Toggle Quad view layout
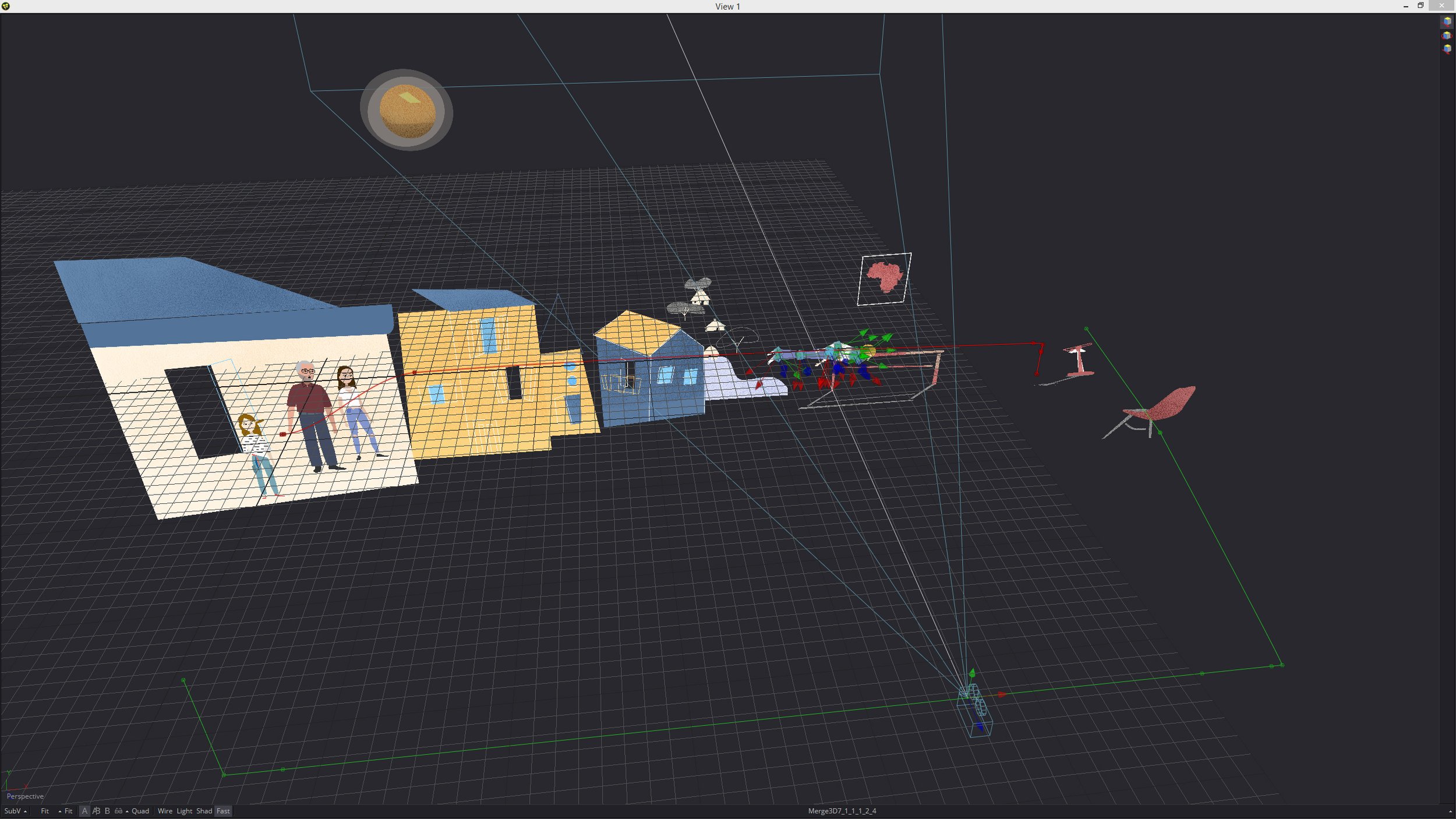 tap(140, 811)
